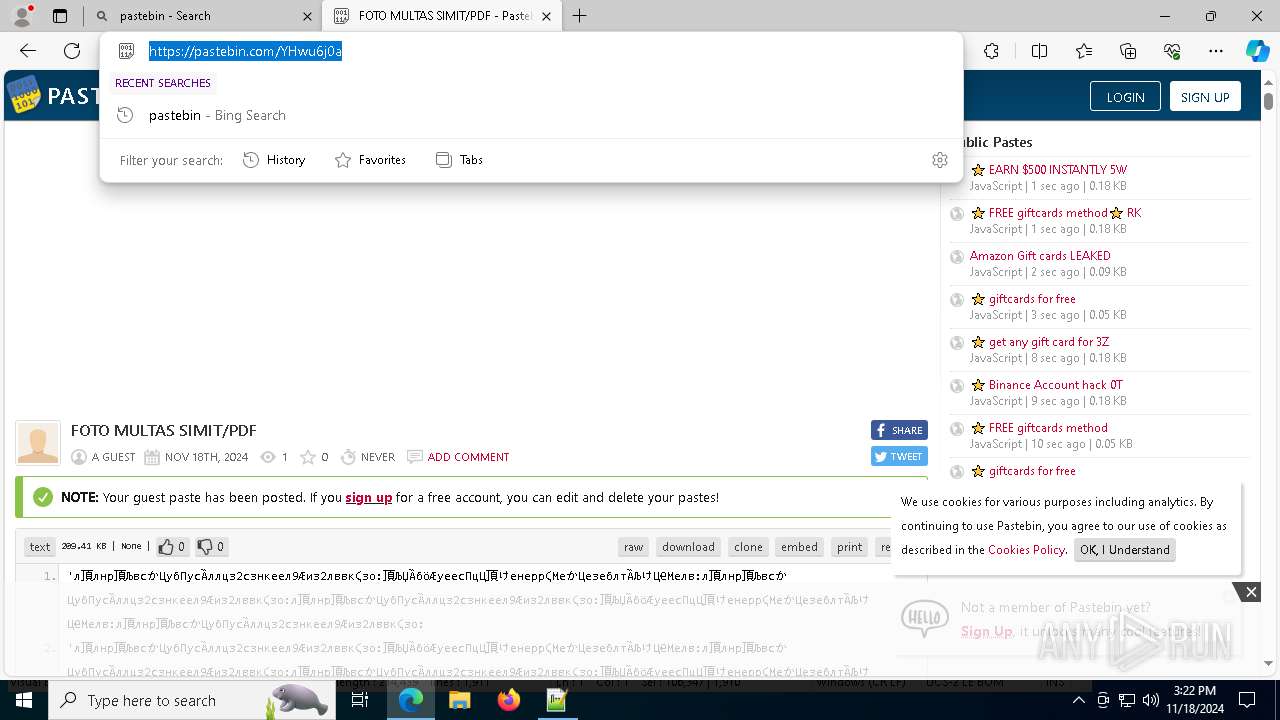Open the profile avatar icon

tap(22, 16)
